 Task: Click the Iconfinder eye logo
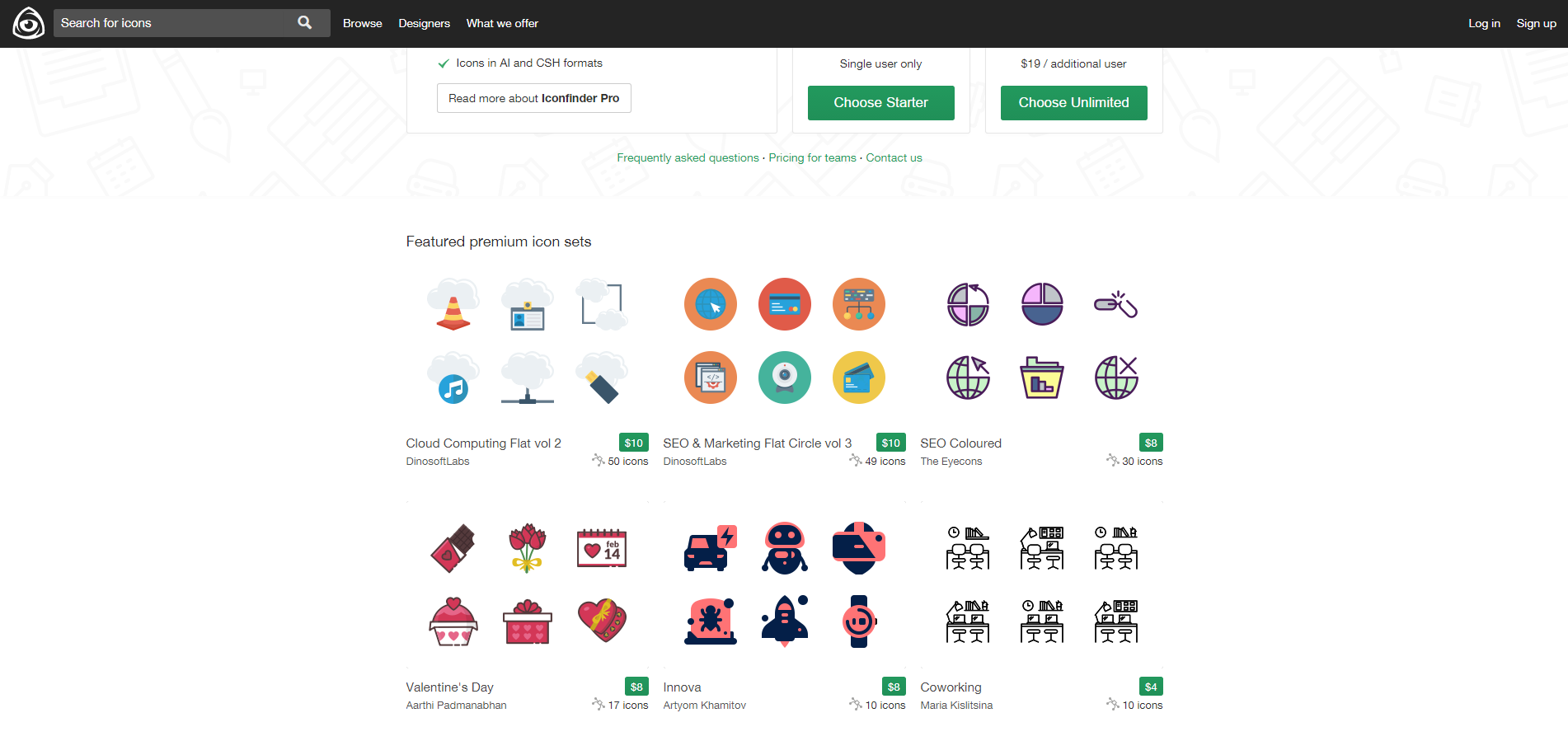pyautogui.click(x=28, y=23)
